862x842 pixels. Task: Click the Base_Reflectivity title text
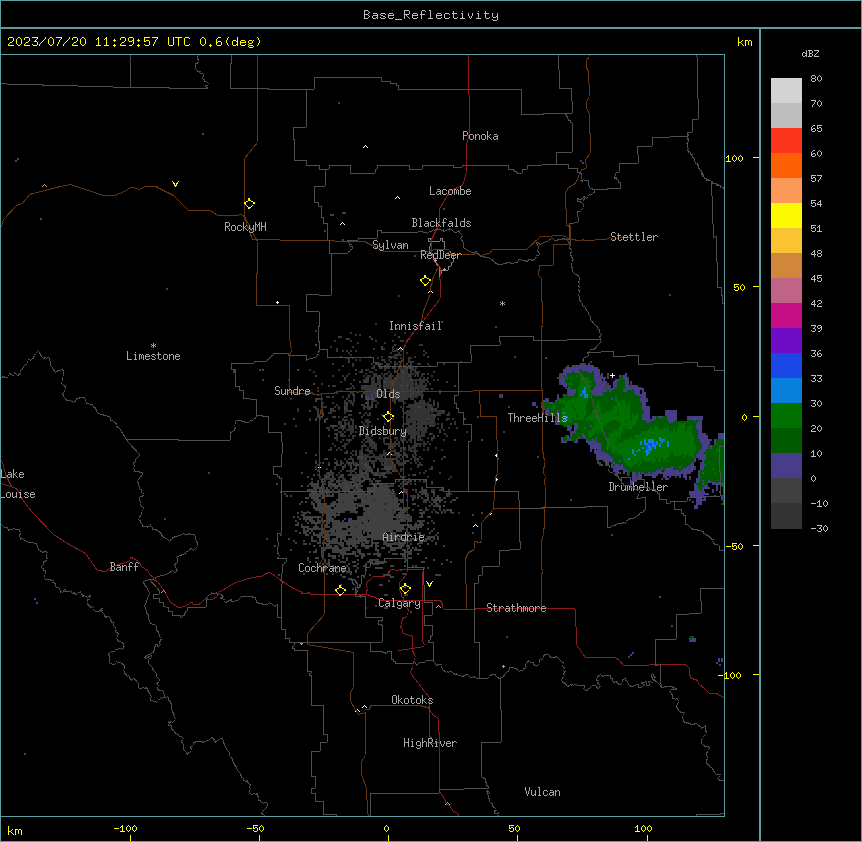(431, 15)
